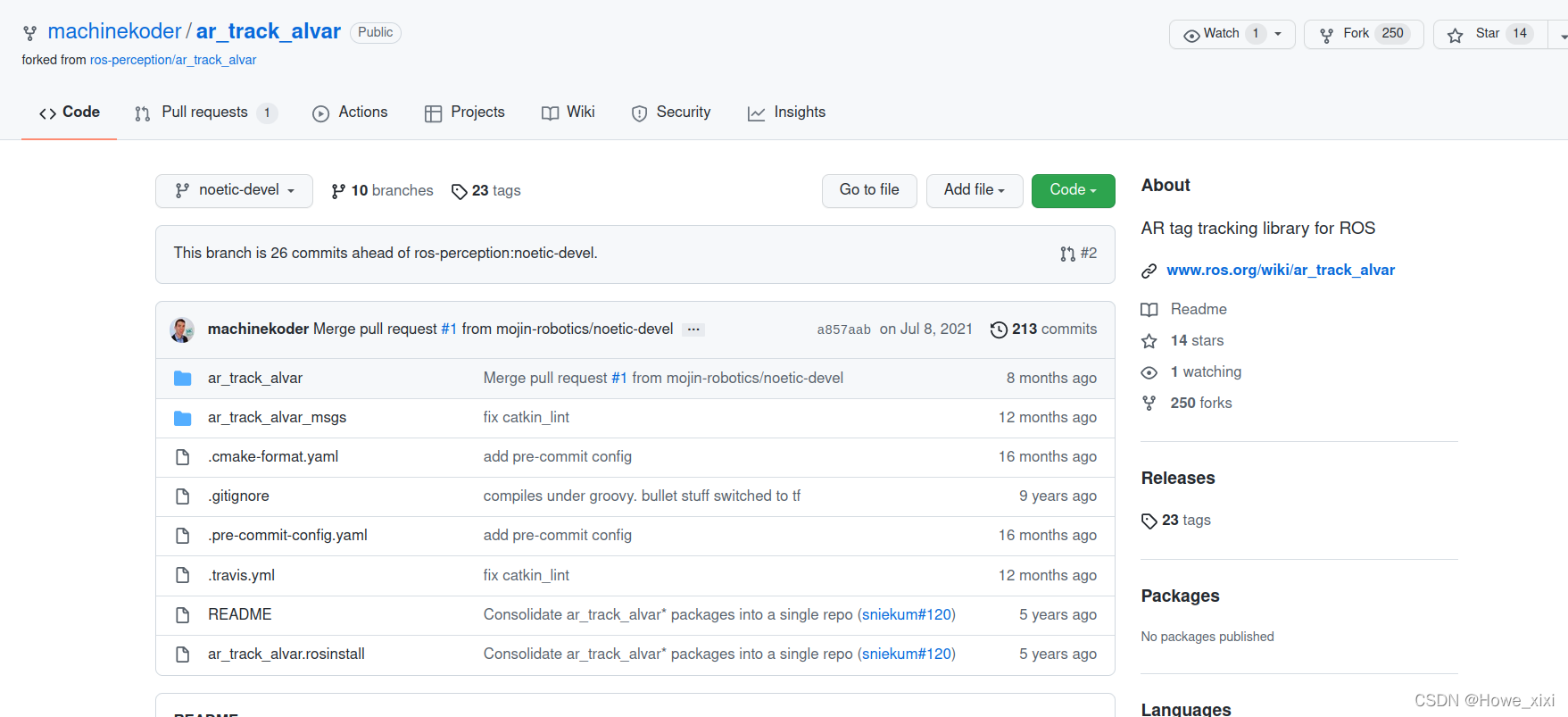Image resolution: width=1568 pixels, height=717 pixels.
Task: Open 'add pre-commit config' message for .cmake-format.yaml
Action: [558, 457]
